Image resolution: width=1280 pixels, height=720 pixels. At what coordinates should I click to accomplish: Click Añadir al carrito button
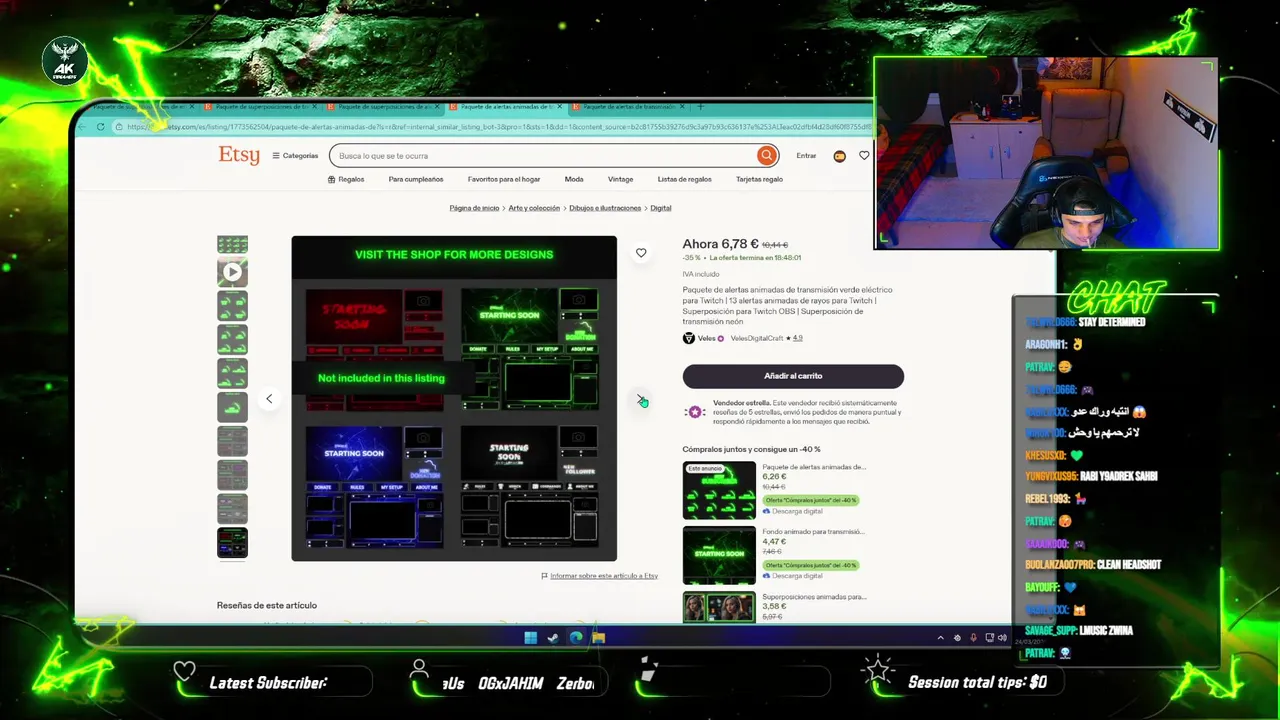coord(793,376)
